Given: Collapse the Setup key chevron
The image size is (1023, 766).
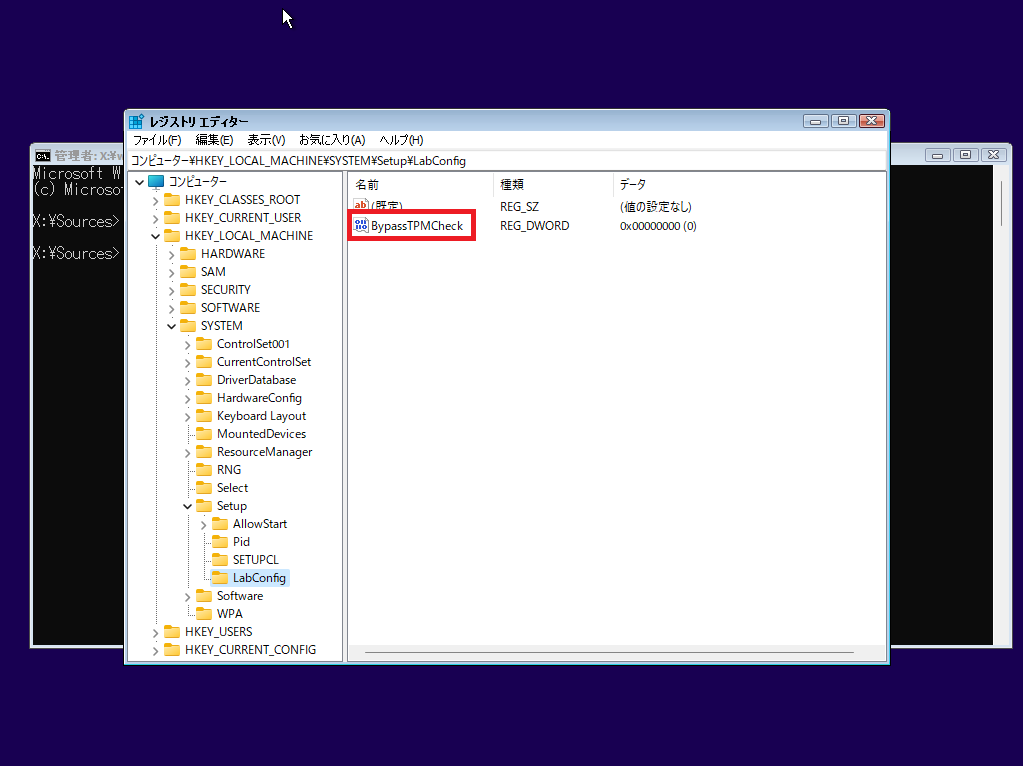Looking at the screenshot, I should coord(187,506).
